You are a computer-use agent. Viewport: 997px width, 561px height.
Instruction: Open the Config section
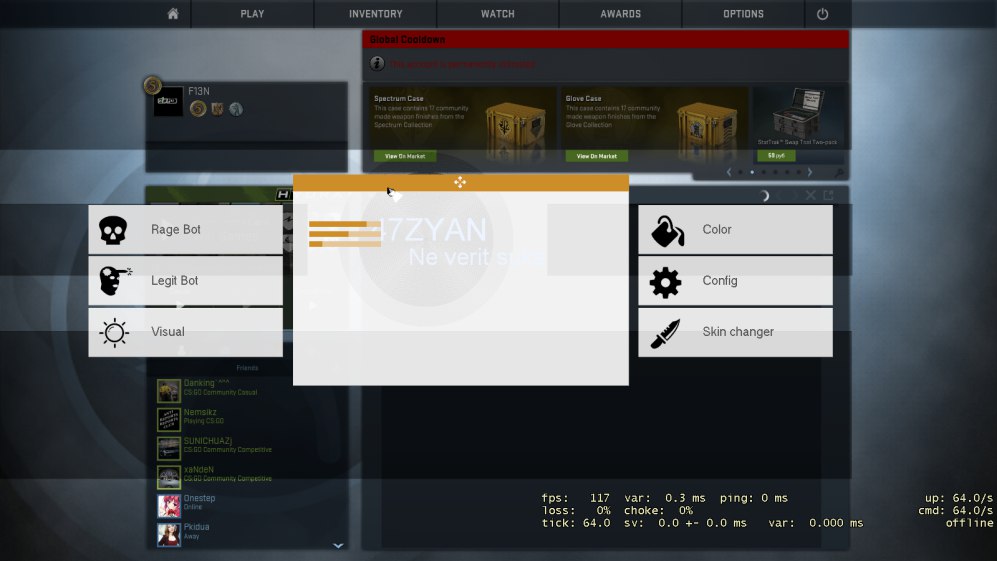(x=735, y=280)
